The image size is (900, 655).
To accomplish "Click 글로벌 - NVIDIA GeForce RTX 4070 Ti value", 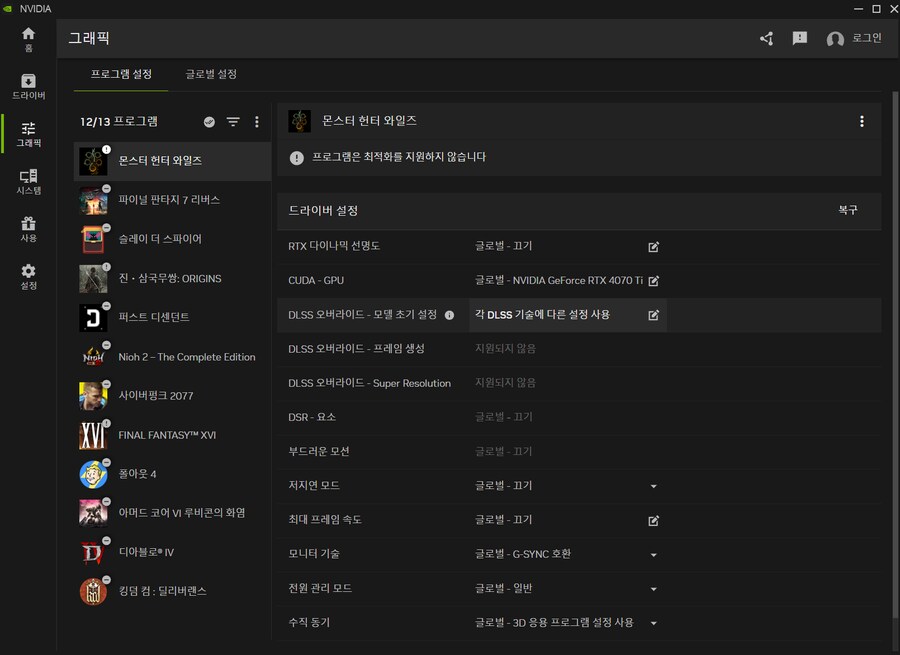I will [x=558, y=280].
